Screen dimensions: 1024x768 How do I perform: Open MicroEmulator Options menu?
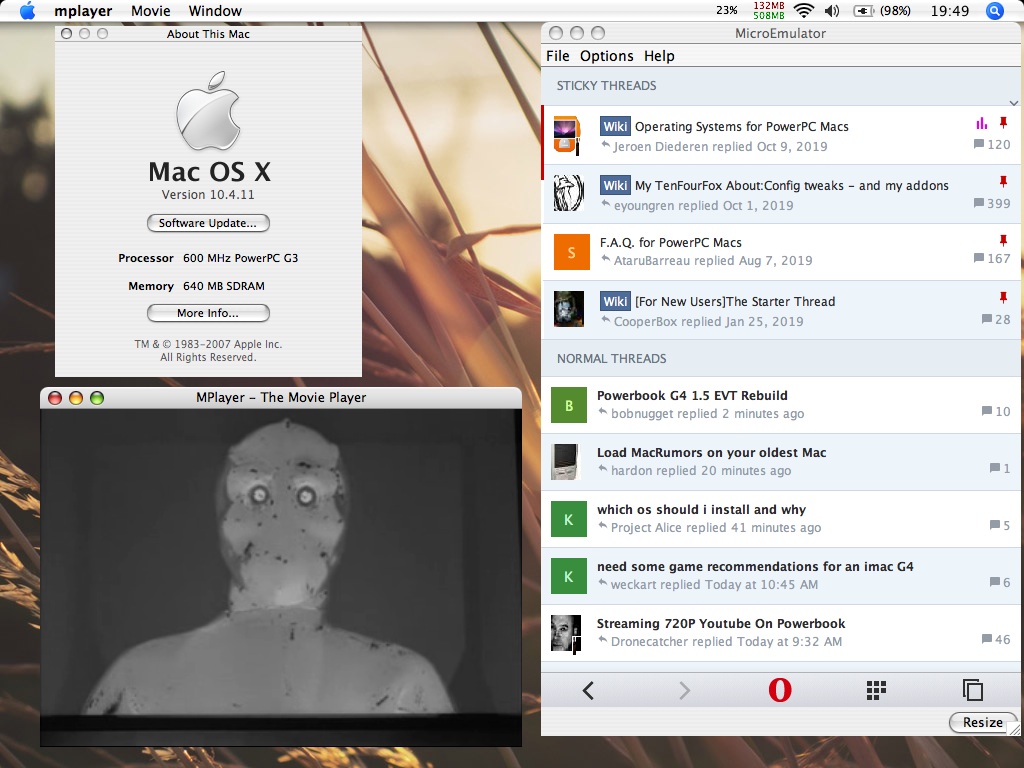coord(607,56)
